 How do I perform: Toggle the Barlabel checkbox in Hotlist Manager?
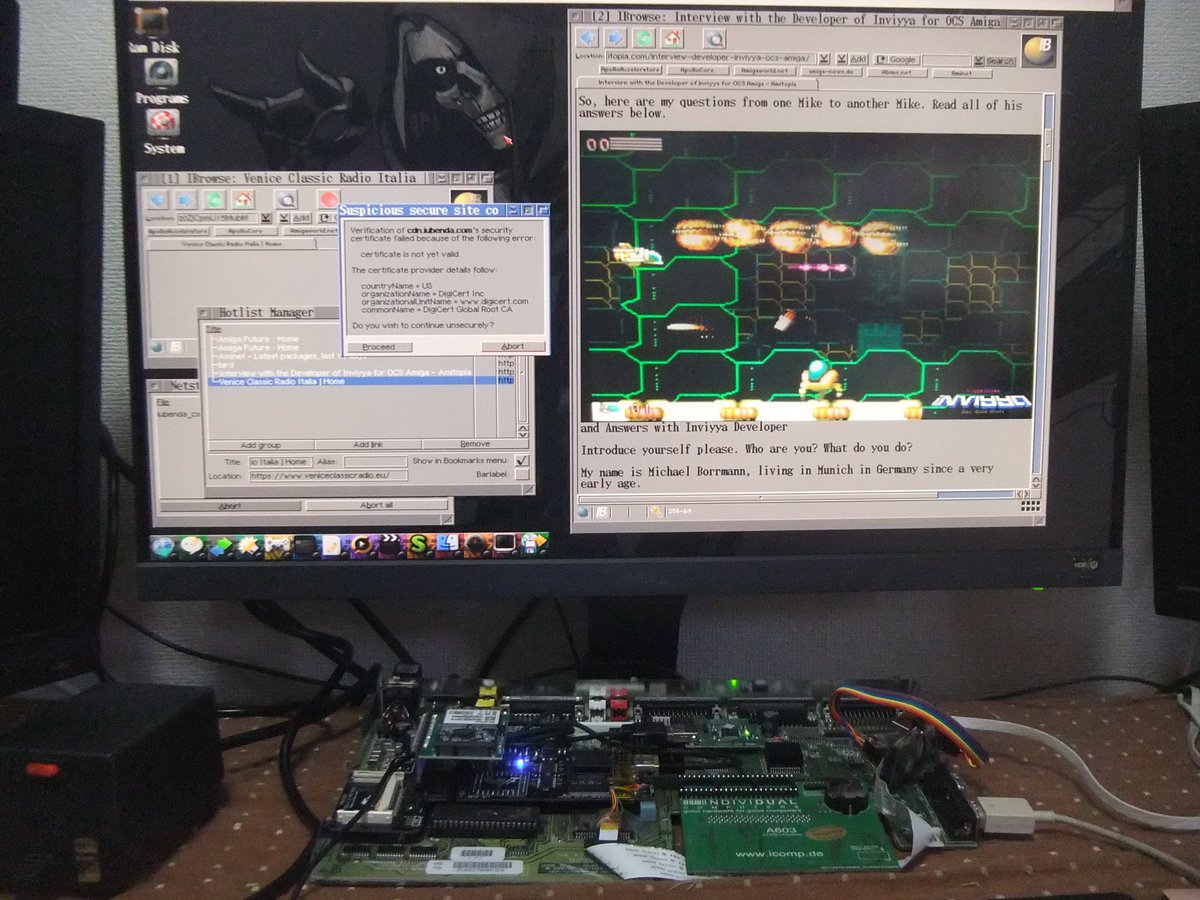pos(521,474)
